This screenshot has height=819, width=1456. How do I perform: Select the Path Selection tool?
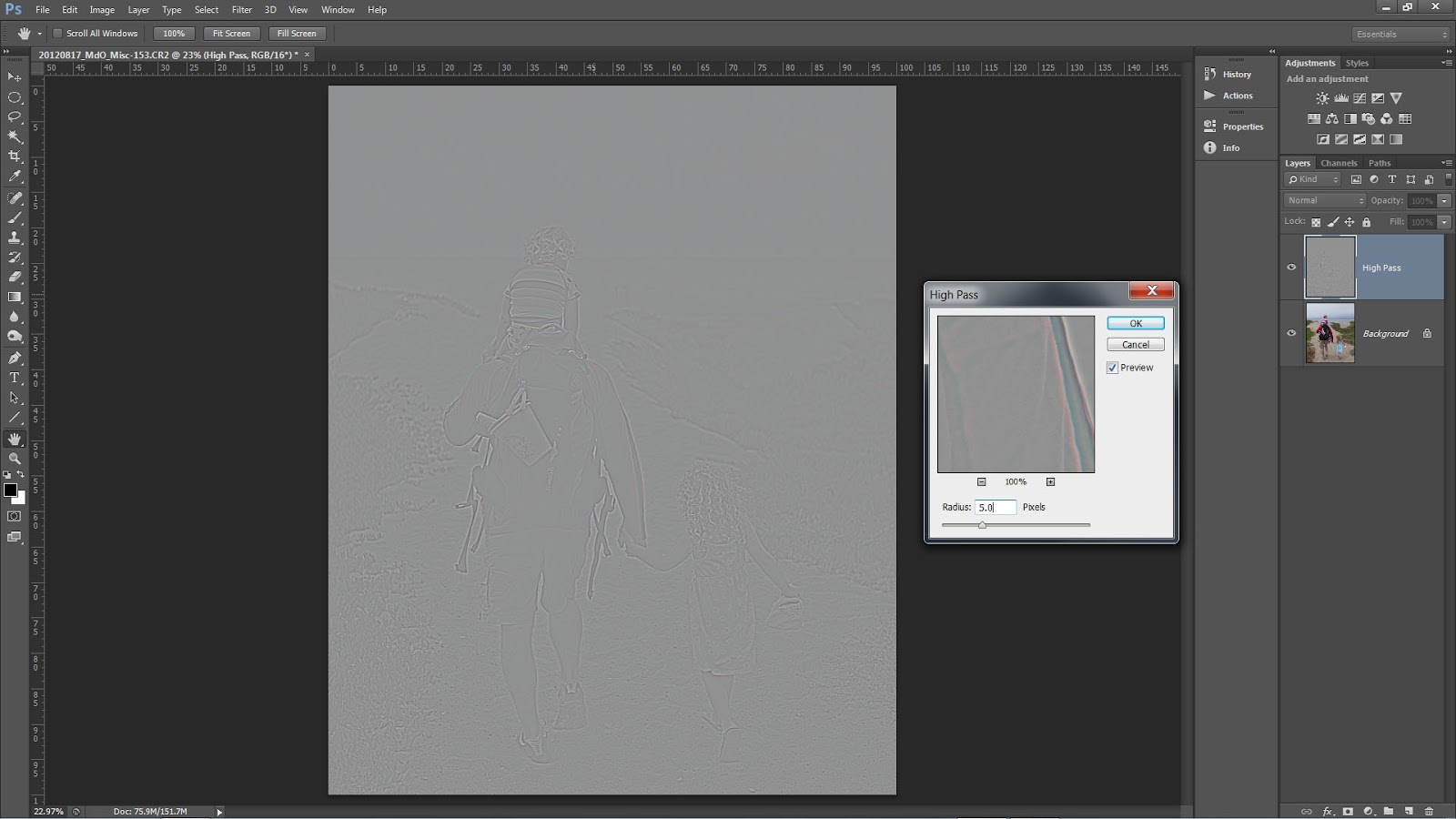point(15,398)
